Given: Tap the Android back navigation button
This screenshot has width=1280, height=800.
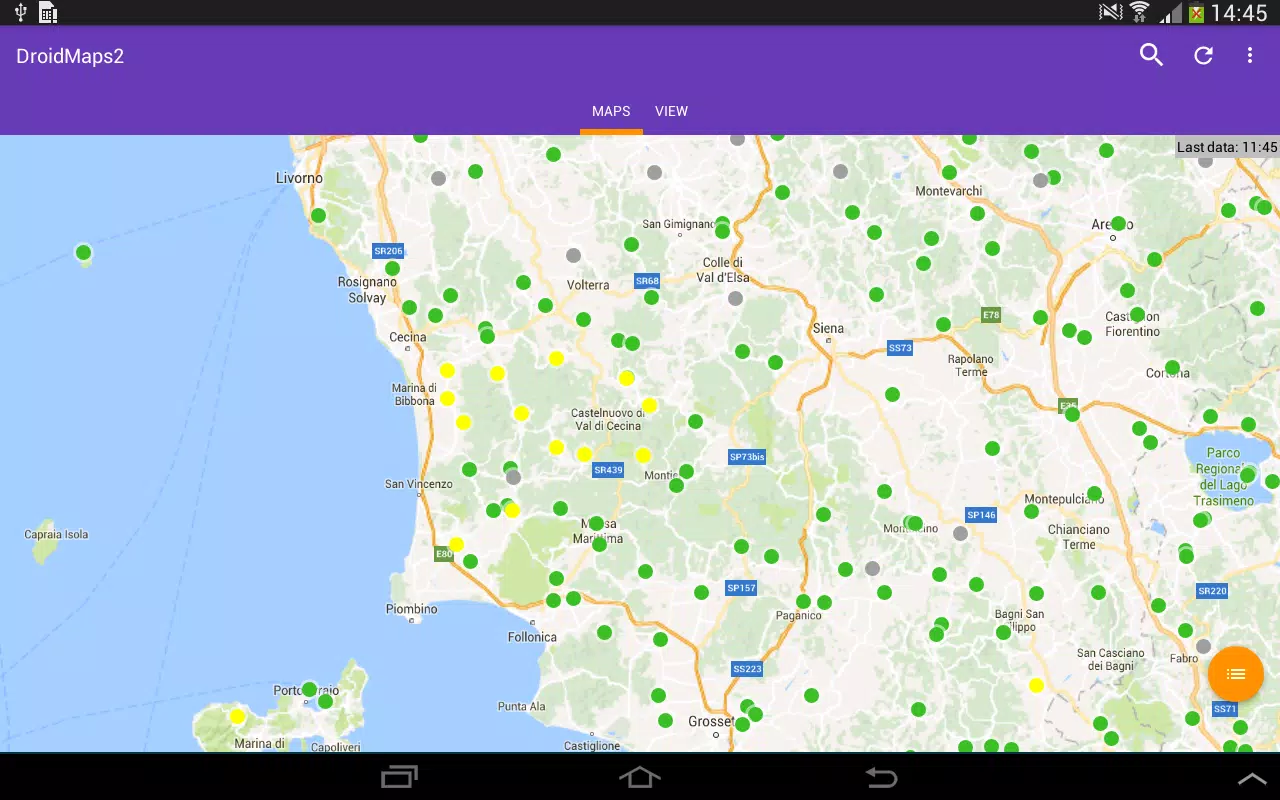Looking at the screenshot, I should point(881,777).
